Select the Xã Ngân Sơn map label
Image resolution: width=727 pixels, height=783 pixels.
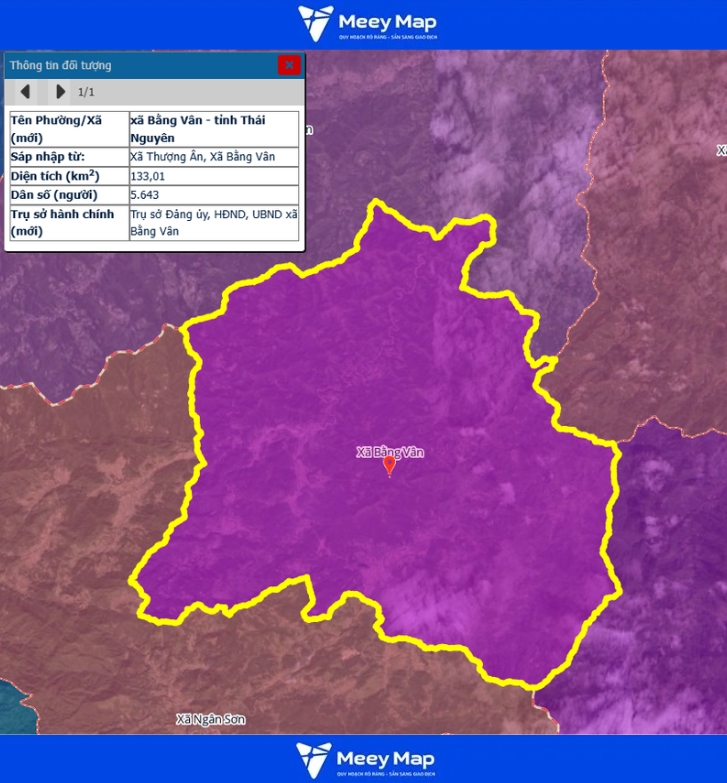(x=210, y=720)
